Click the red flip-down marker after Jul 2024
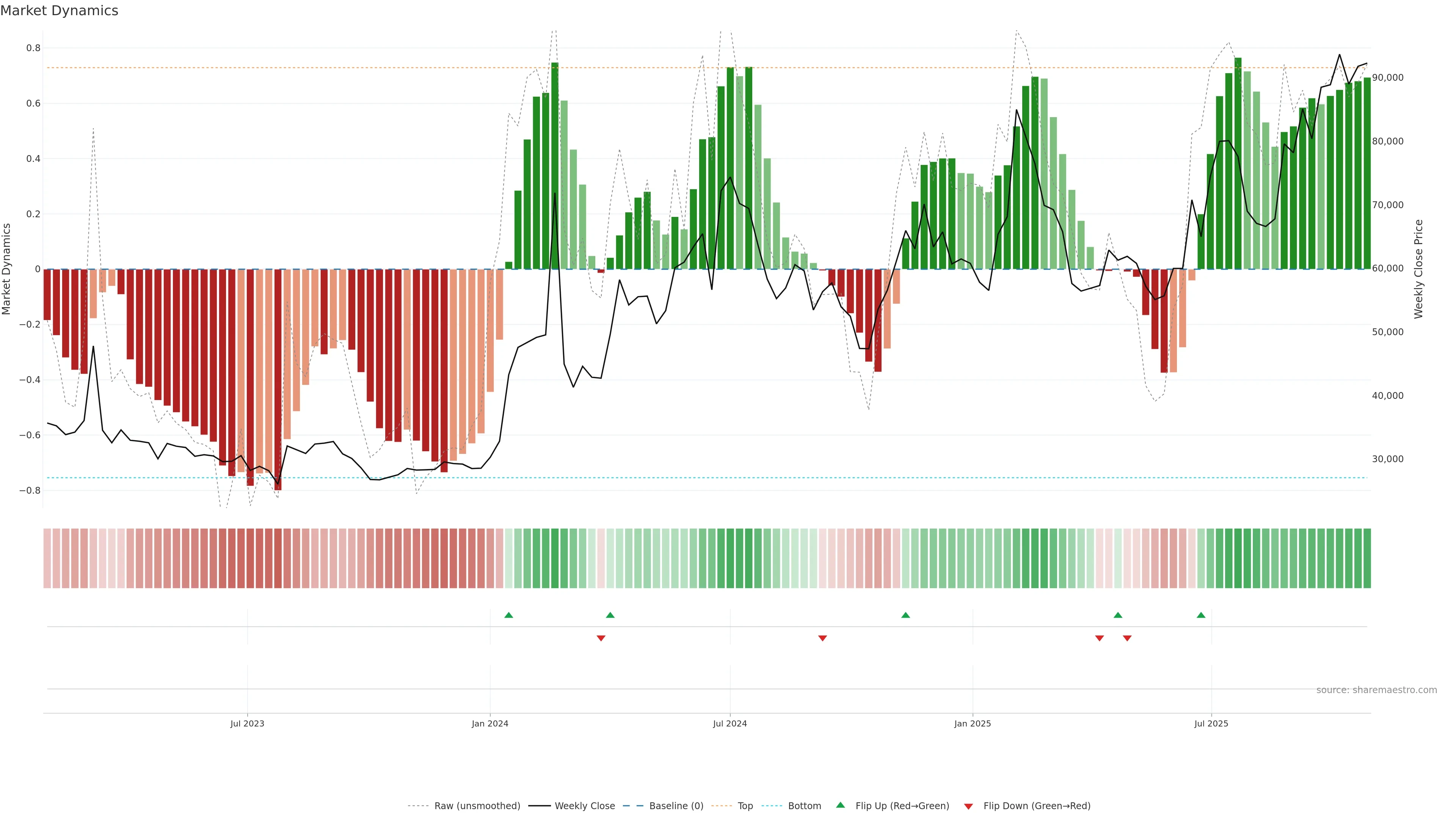This screenshot has height=819, width=1456. click(x=822, y=638)
